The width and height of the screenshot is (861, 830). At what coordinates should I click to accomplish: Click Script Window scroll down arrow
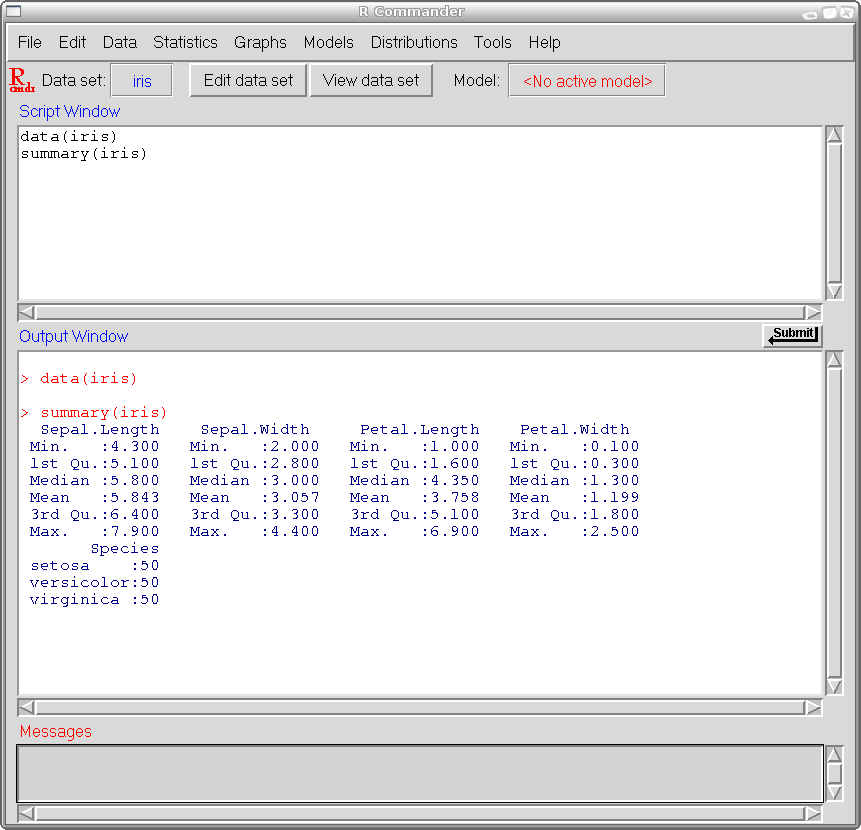834,291
